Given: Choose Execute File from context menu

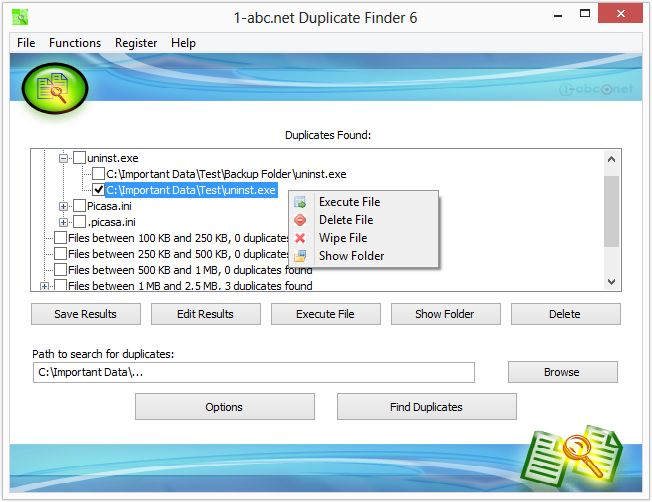Looking at the screenshot, I should pyautogui.click(x=363, y=202).
